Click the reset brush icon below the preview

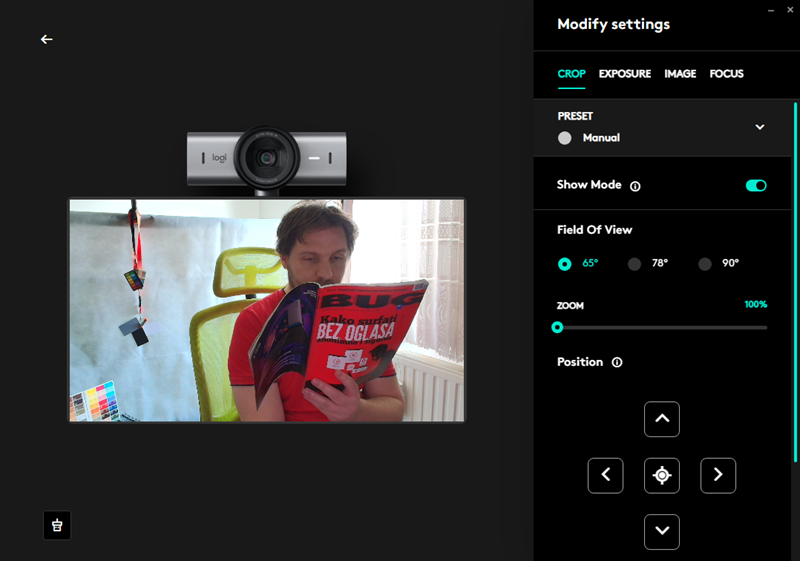57,525
